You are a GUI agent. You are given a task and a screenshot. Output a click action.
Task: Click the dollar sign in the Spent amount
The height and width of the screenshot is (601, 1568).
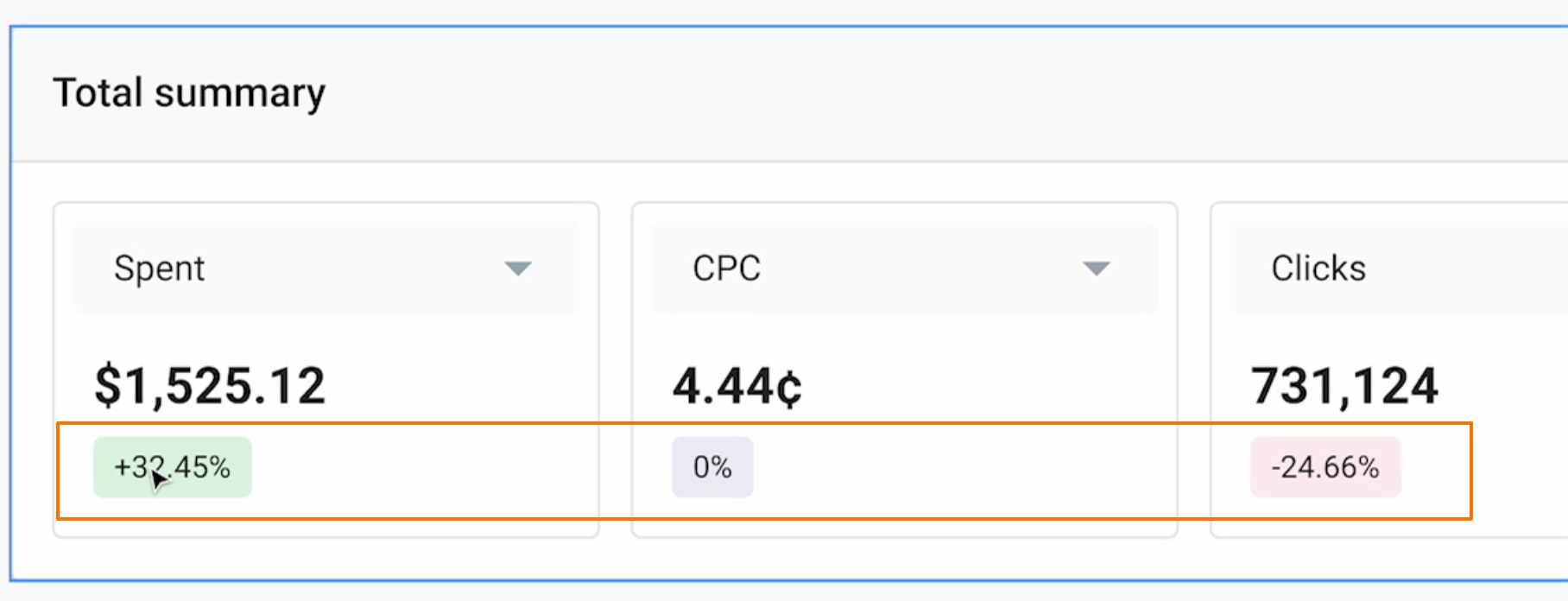[107, 385]
